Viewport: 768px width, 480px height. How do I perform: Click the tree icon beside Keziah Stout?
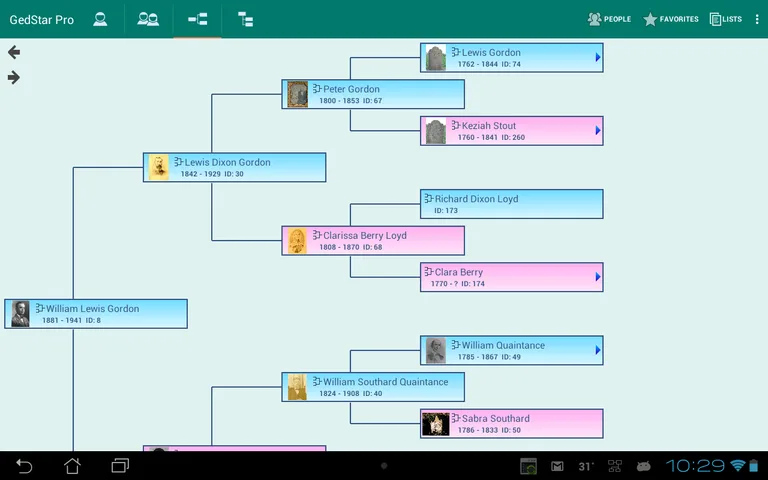coord(456,125)
